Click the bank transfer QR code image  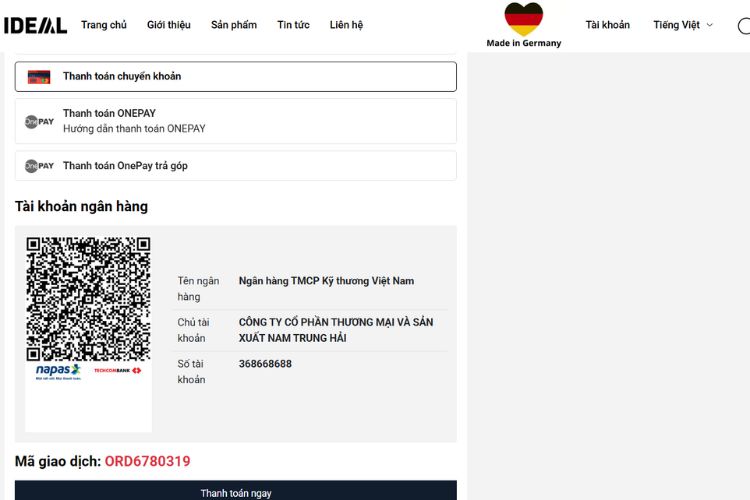pyautogui.click(x=88, y=298)
